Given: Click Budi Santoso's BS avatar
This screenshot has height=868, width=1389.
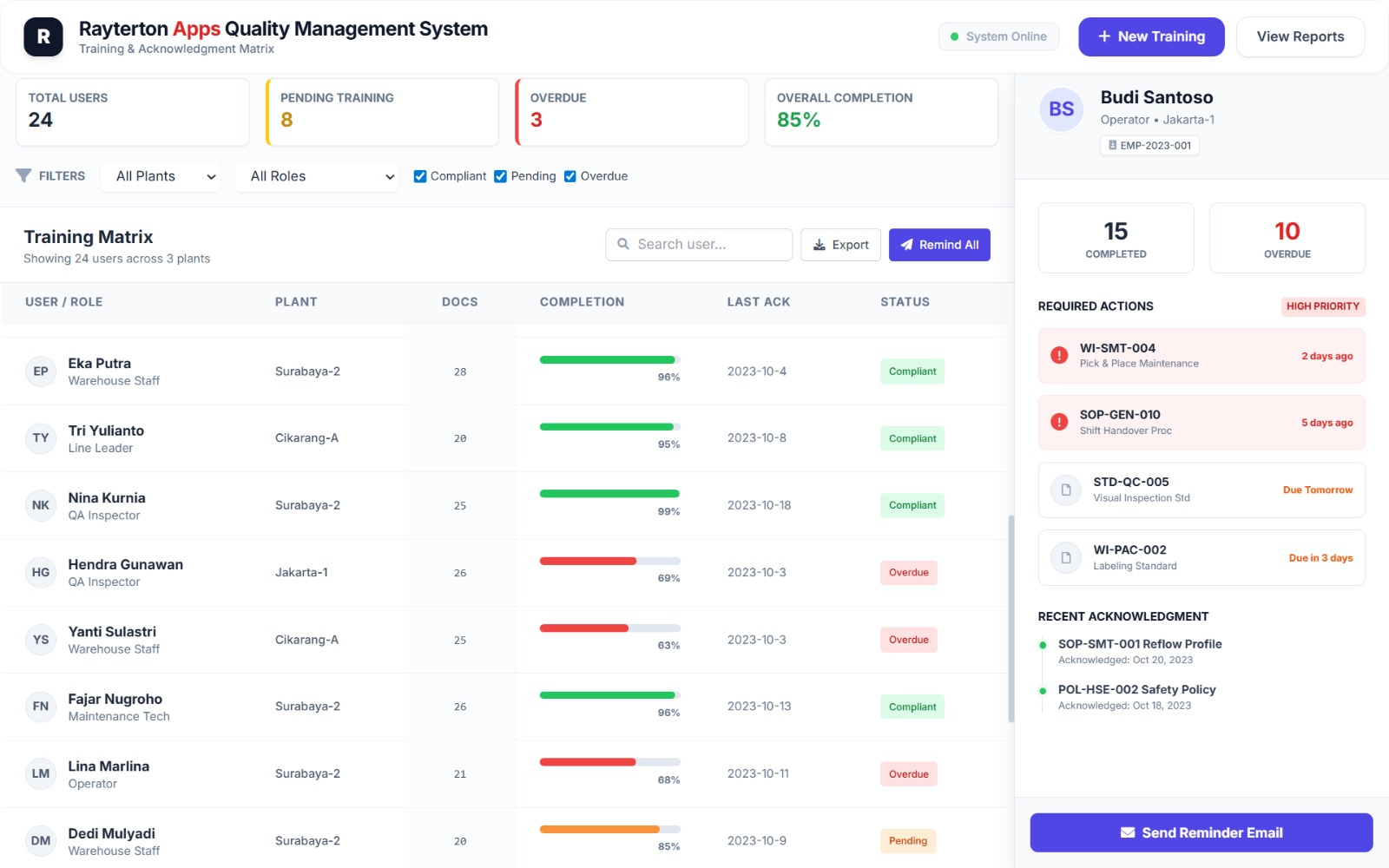Looking at the screenshot, I should (1061, 109).
